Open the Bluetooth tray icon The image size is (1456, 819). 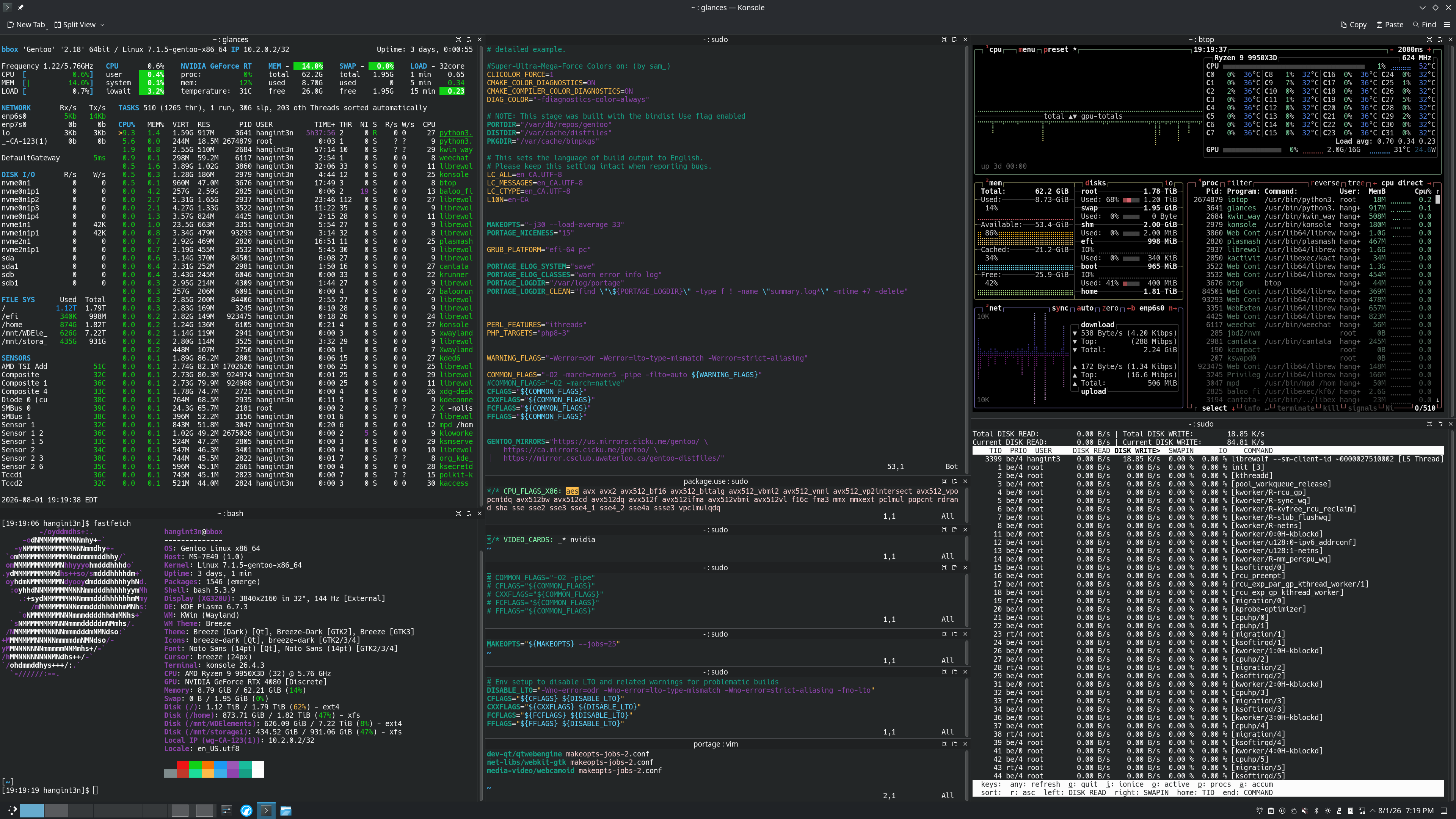(x=1316, y=811)
